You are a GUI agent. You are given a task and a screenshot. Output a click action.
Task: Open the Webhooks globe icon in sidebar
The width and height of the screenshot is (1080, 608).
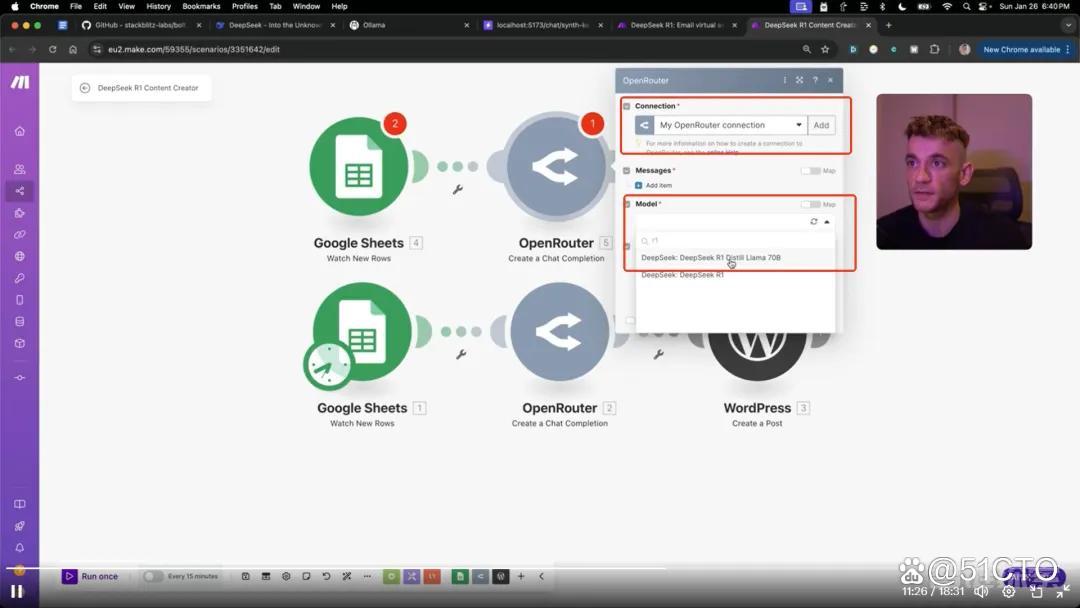point(20,256)
